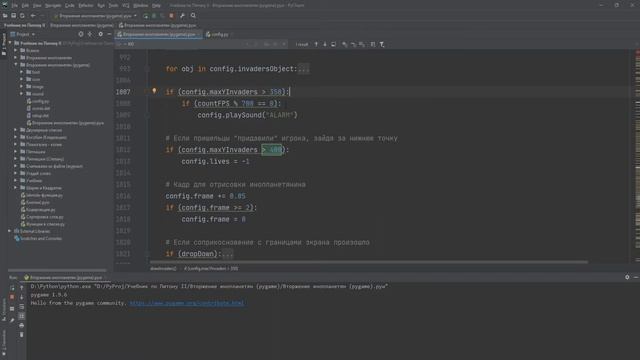The width and height of the screenshot is (640, 360).
Task: Click the project panel horizontal scrollbar
Action: coord(57,270)
